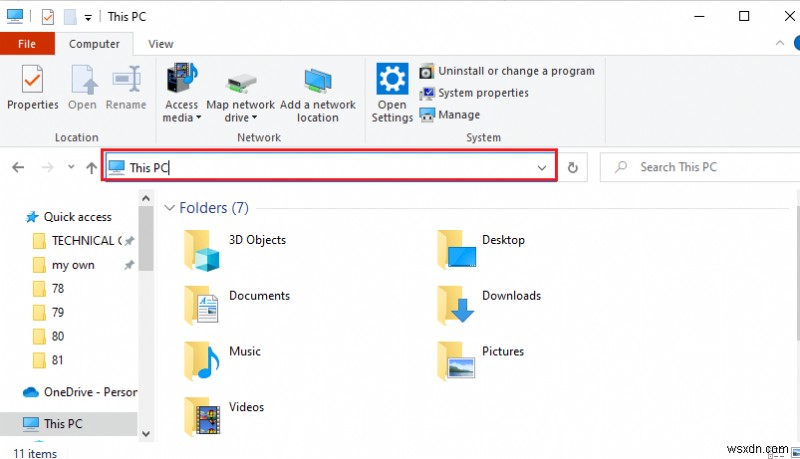Click the forward navigation arrow
This screenshot has width=800, height=459.
point(47,167)
